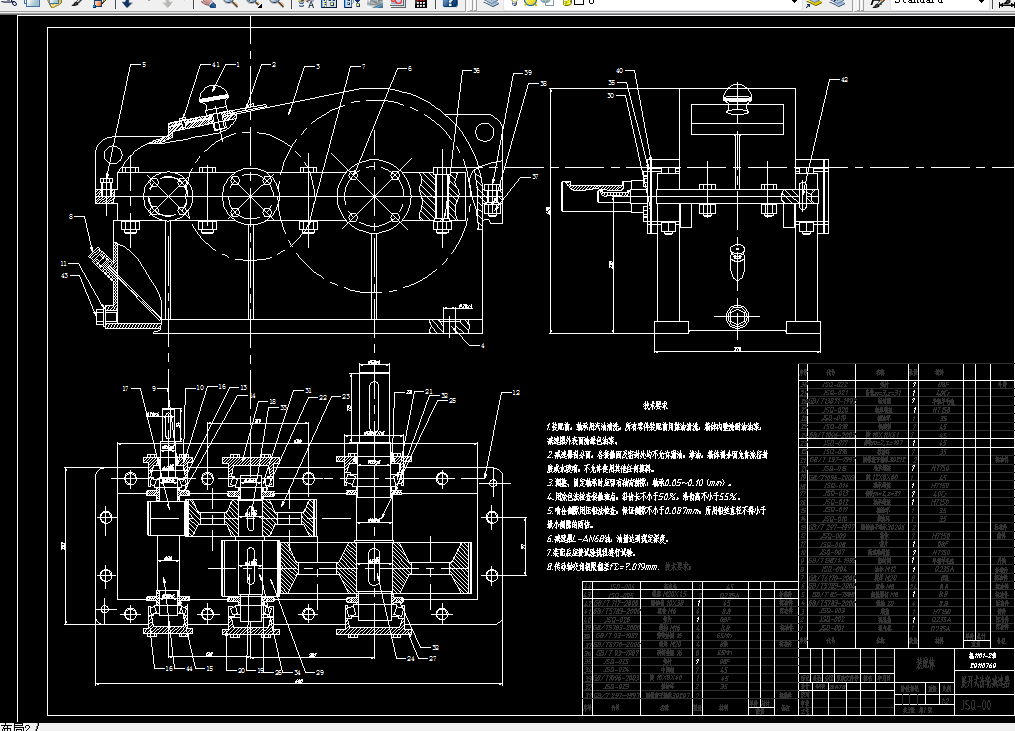This screenshot has height=731, width=1015.
Task: Activate the Zoom Window tool
Action: 252,5
